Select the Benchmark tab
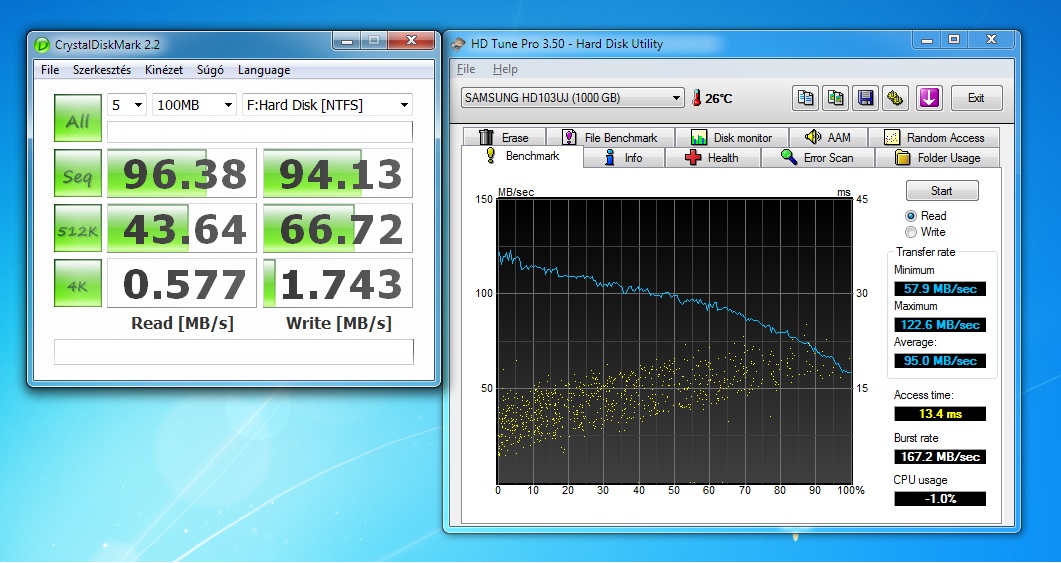Viewport: 1061px width, 563px height. (522, 156)
